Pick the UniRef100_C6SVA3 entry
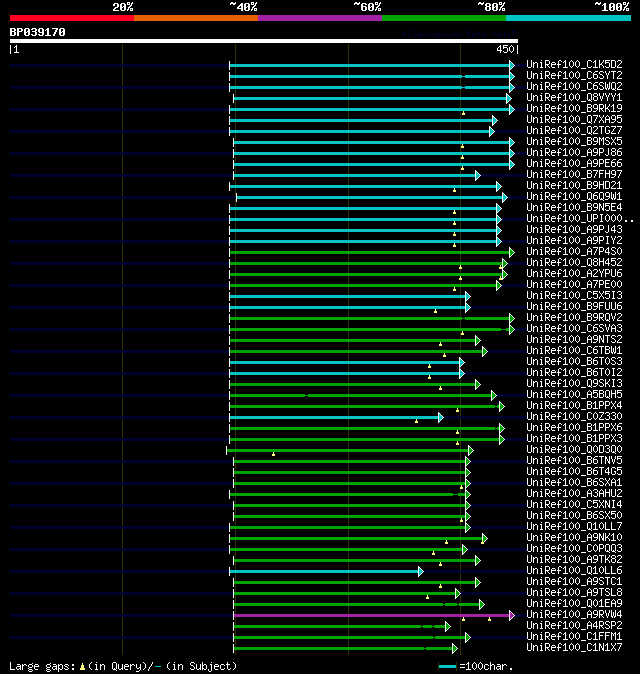Viewport: 640px width, 674px height. pos(574,328)
